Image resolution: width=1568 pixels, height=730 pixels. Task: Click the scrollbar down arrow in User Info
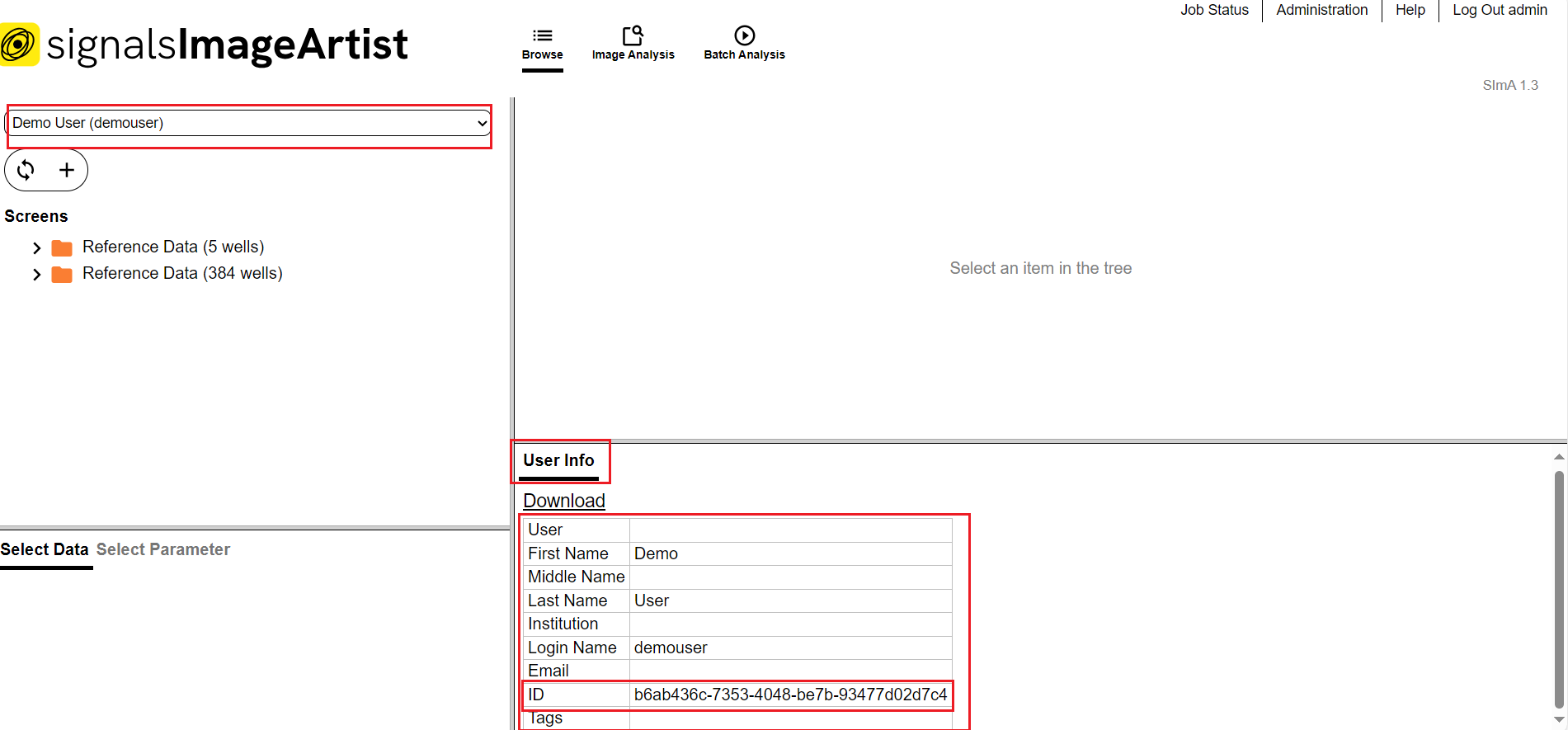tap(1559, 720)
